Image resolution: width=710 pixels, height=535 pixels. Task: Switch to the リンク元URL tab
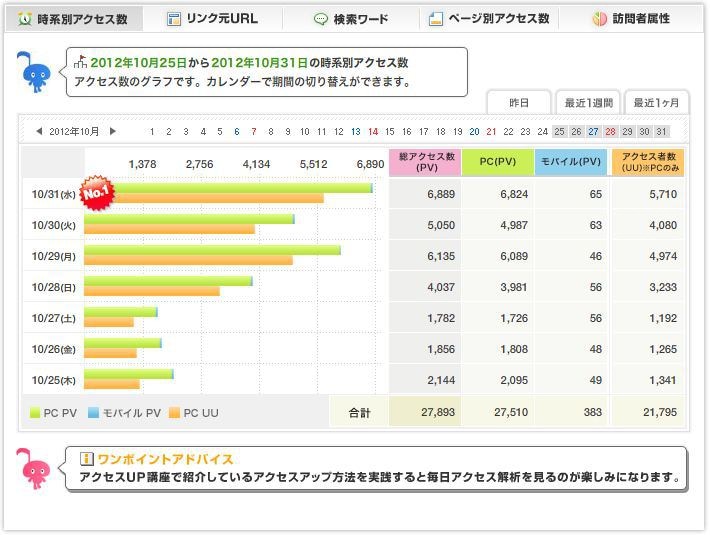212,19
